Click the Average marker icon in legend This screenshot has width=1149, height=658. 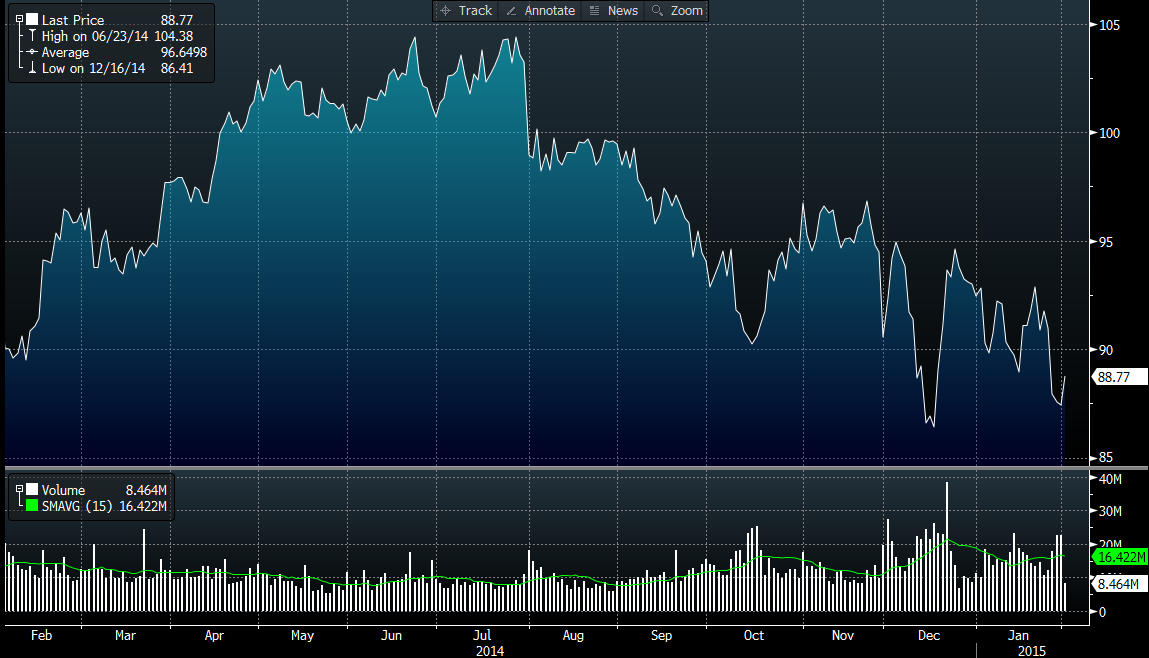[x=32, y=52]
